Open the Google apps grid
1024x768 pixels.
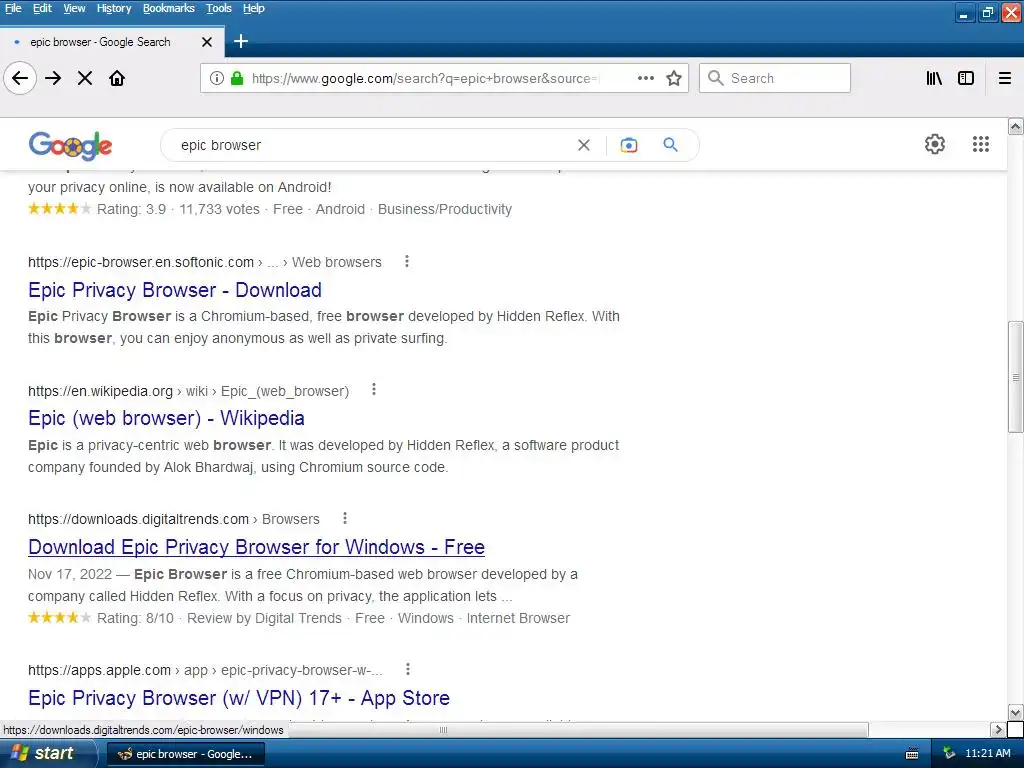click(981, 144)
